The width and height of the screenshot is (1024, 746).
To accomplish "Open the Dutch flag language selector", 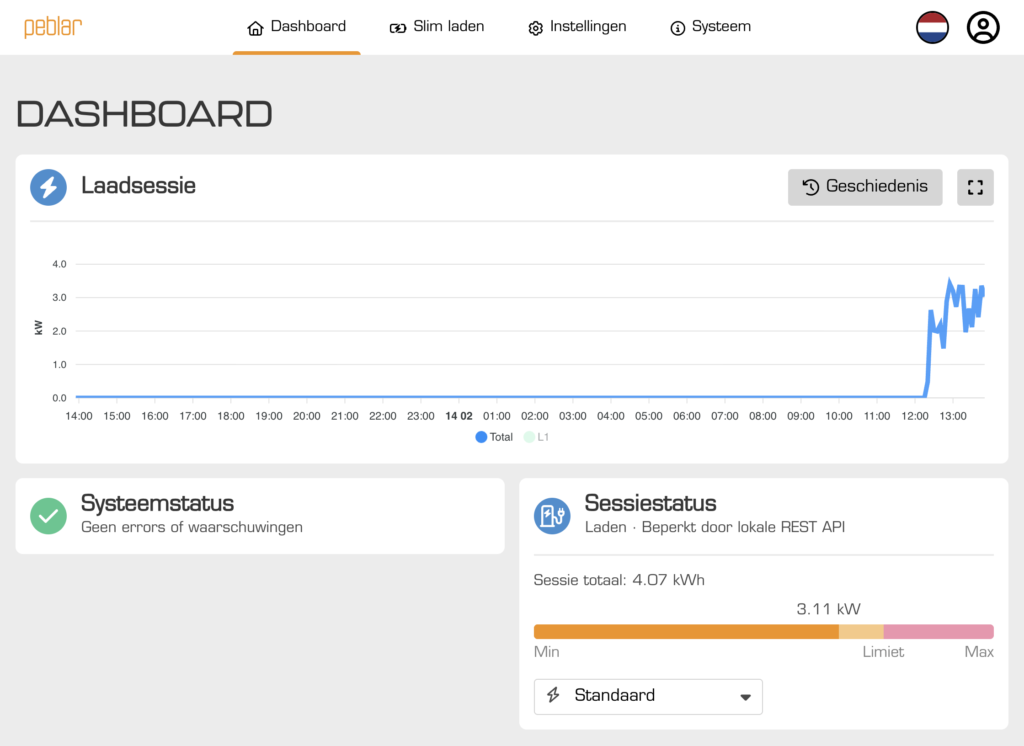I will pos(932,27).
